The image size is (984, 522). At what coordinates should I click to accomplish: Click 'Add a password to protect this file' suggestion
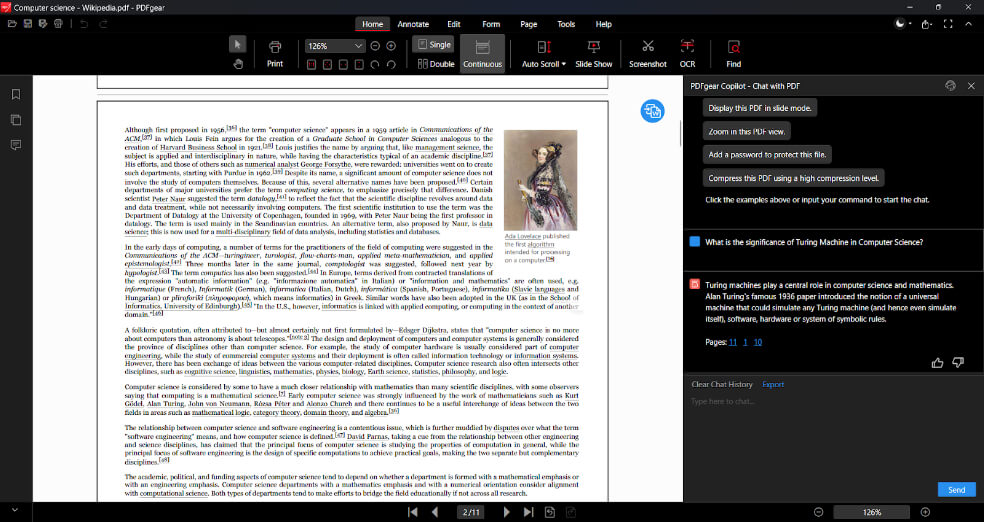click(767, 154)
